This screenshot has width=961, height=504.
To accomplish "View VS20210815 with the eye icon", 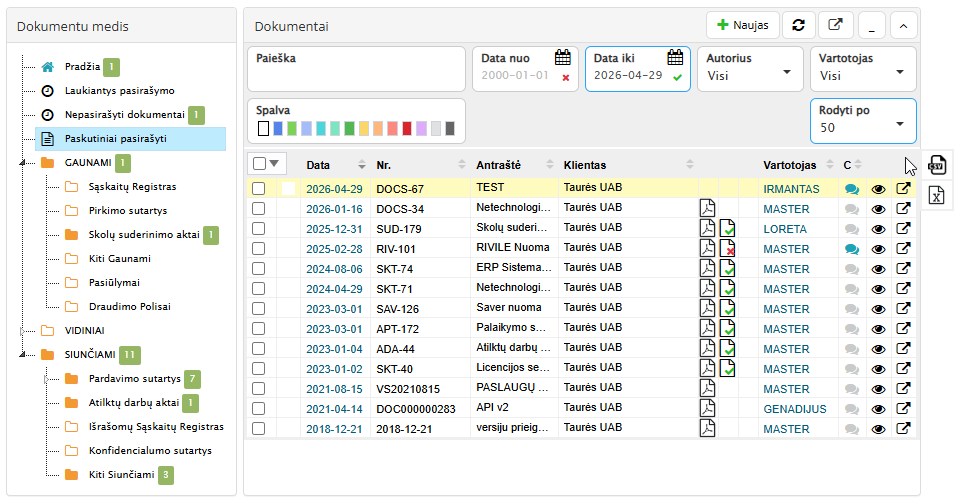I will (878, 389).
